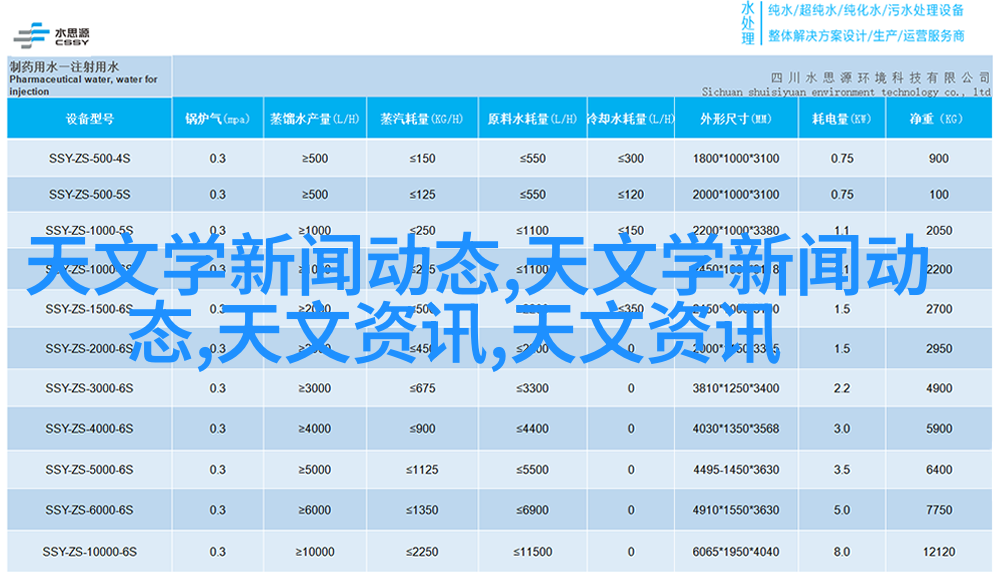
Task: Click the CSSY 水思源 logo
Action: click(x=52, y=33)
